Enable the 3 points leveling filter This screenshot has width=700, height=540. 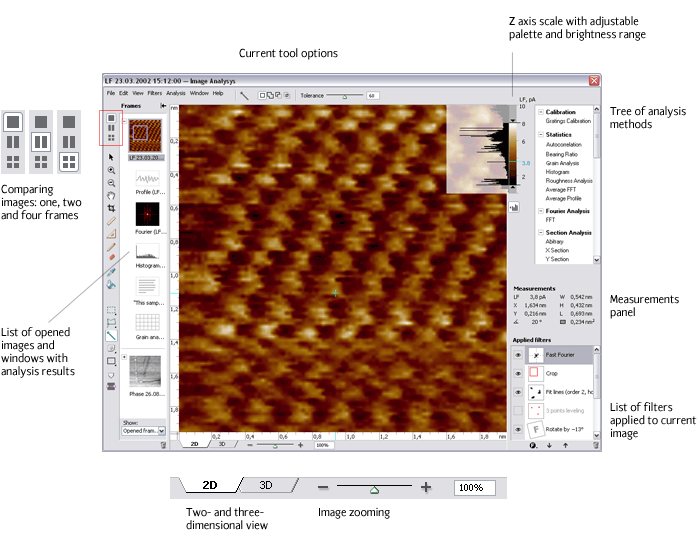(518, 410)
